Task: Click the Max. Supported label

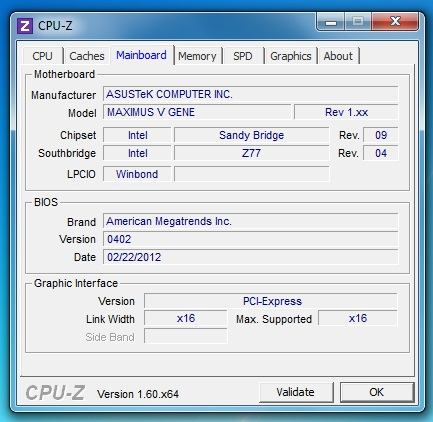Action: [x=274, y=319]
